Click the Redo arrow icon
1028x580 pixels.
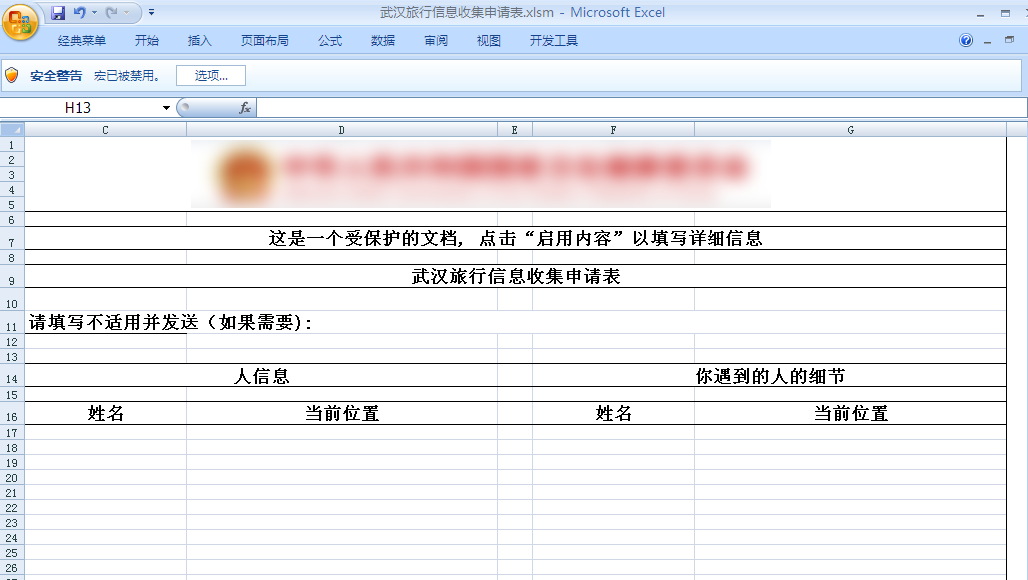[111, 13]
